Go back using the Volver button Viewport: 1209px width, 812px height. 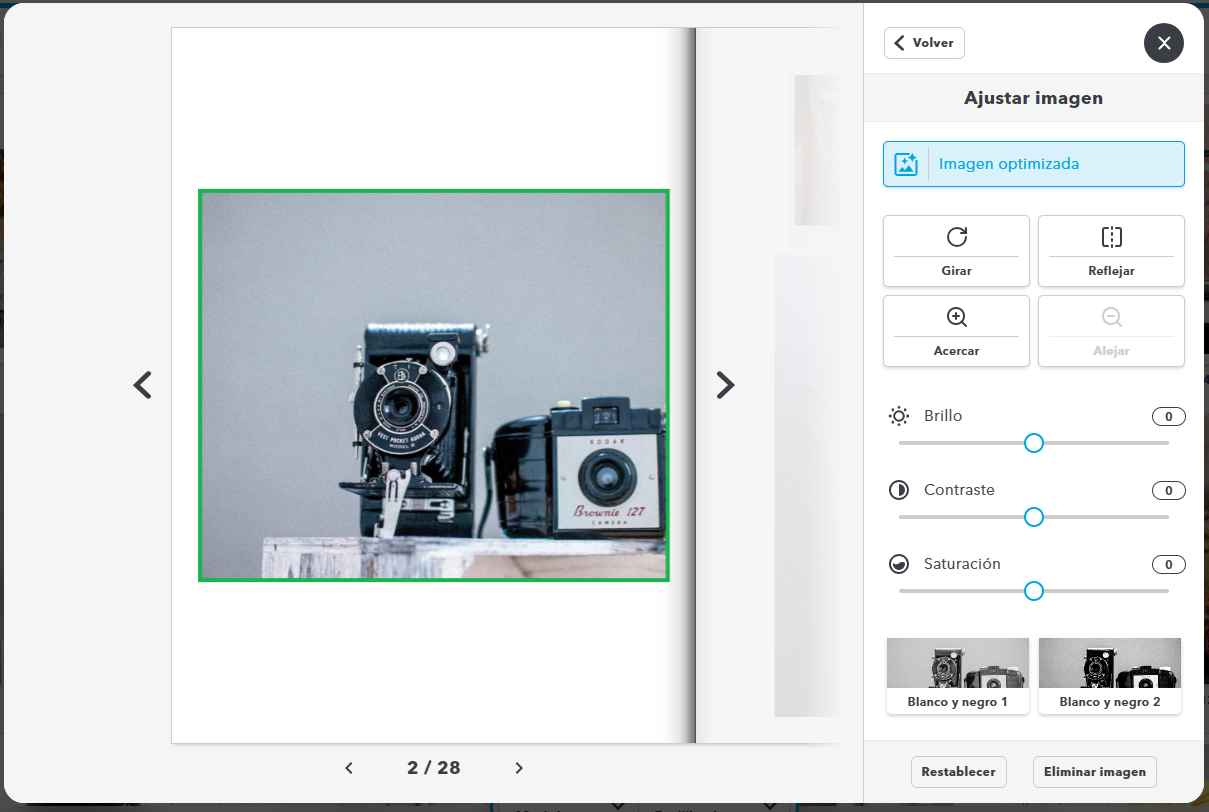pyautogui.click(x=923, y=42)
